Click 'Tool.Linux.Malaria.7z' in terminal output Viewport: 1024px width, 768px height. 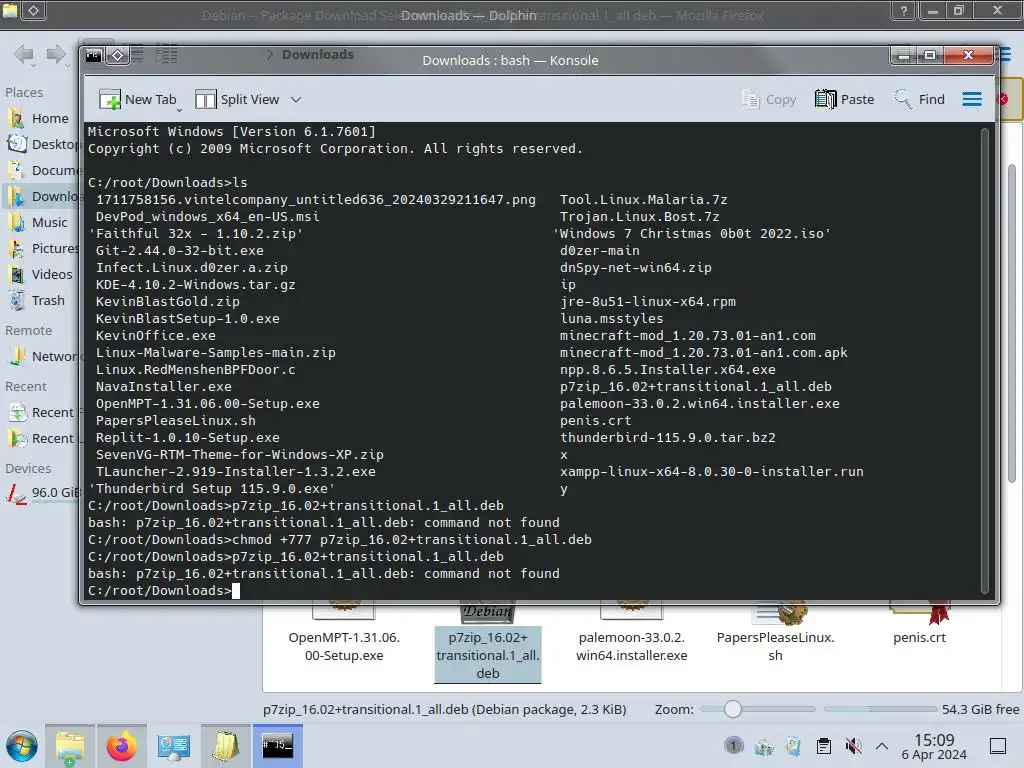click(643, 199)
